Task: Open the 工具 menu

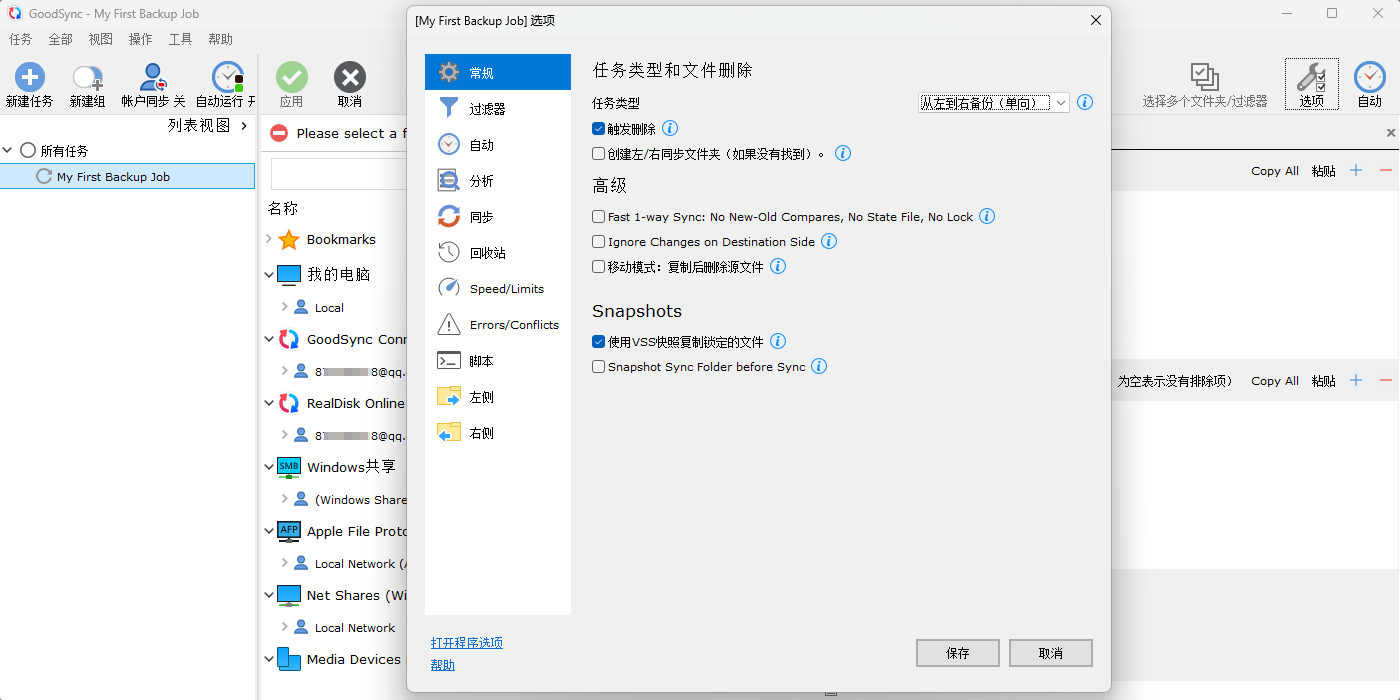Action: click(180, 39)
